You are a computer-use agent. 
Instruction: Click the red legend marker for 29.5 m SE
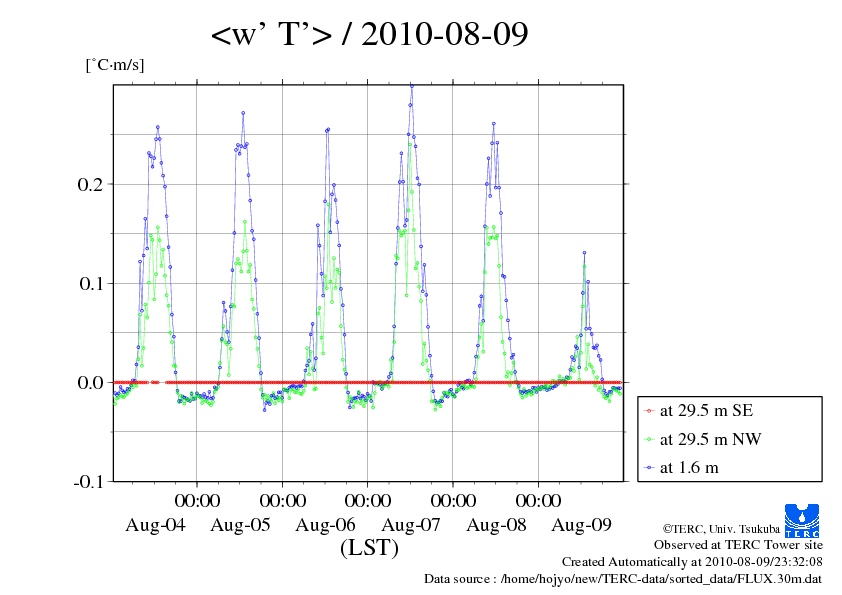pyautogui.click(x=649, y=411)
